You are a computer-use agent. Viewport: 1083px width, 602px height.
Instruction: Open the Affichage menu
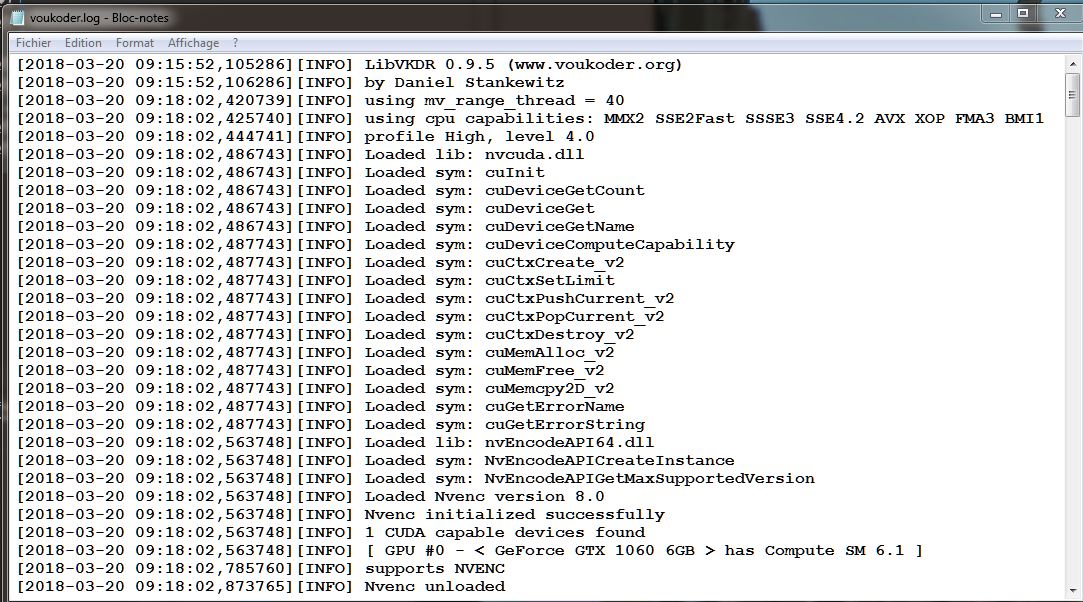(x=193, y=43)
